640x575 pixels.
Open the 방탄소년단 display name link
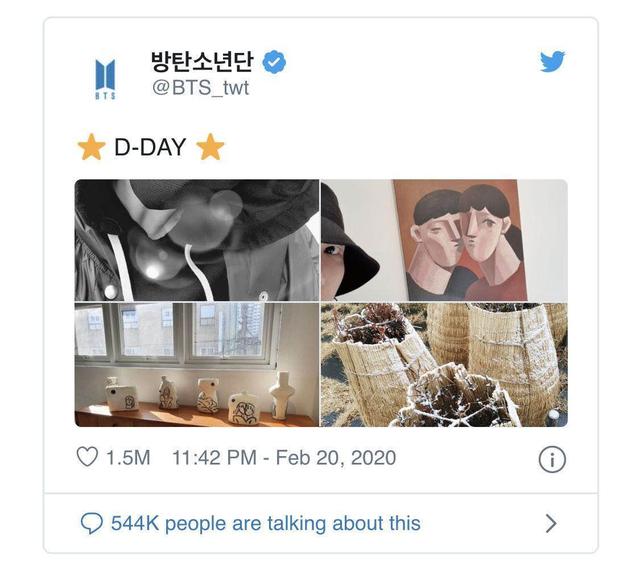(203, 62)
